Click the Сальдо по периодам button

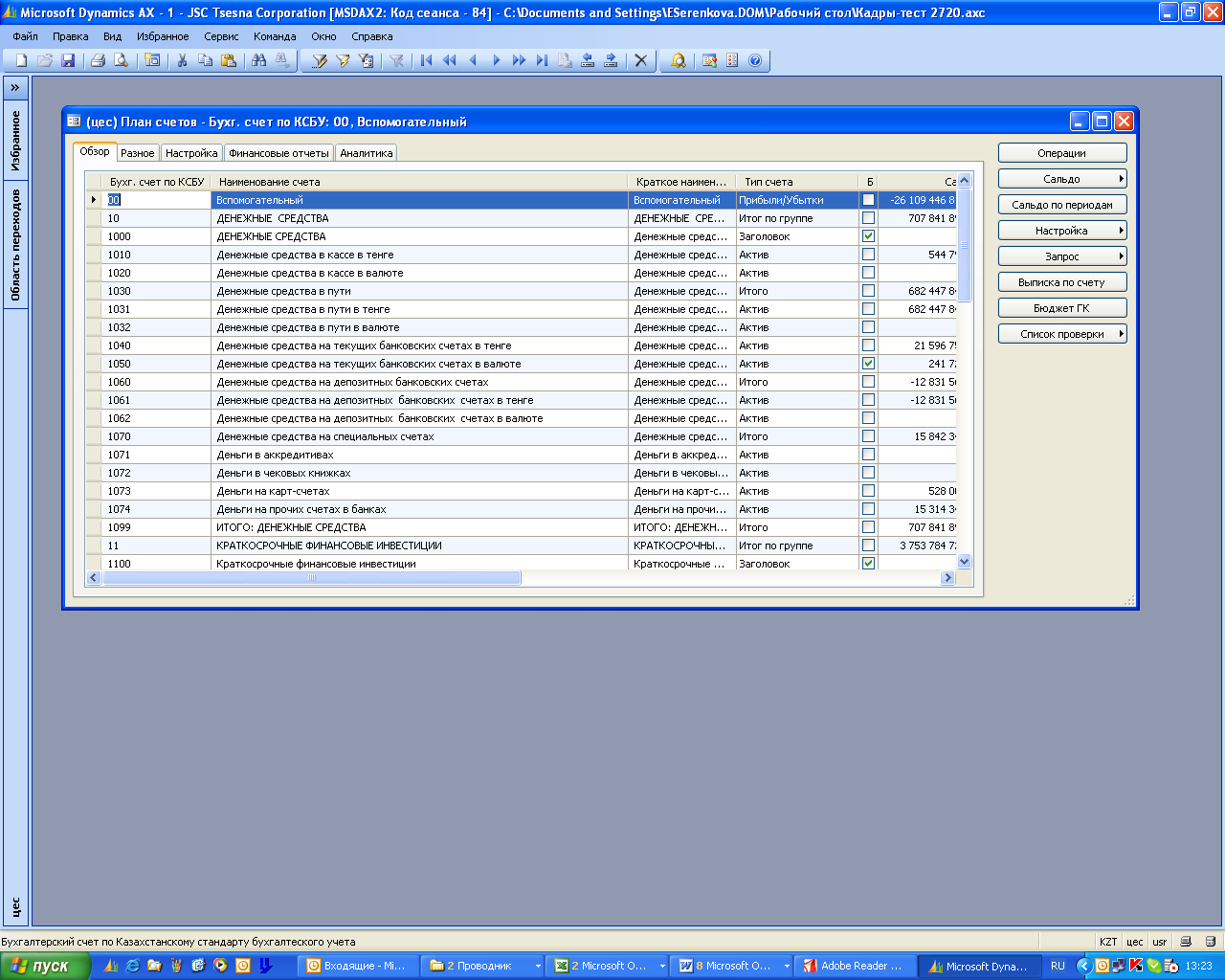point(1062,205)
